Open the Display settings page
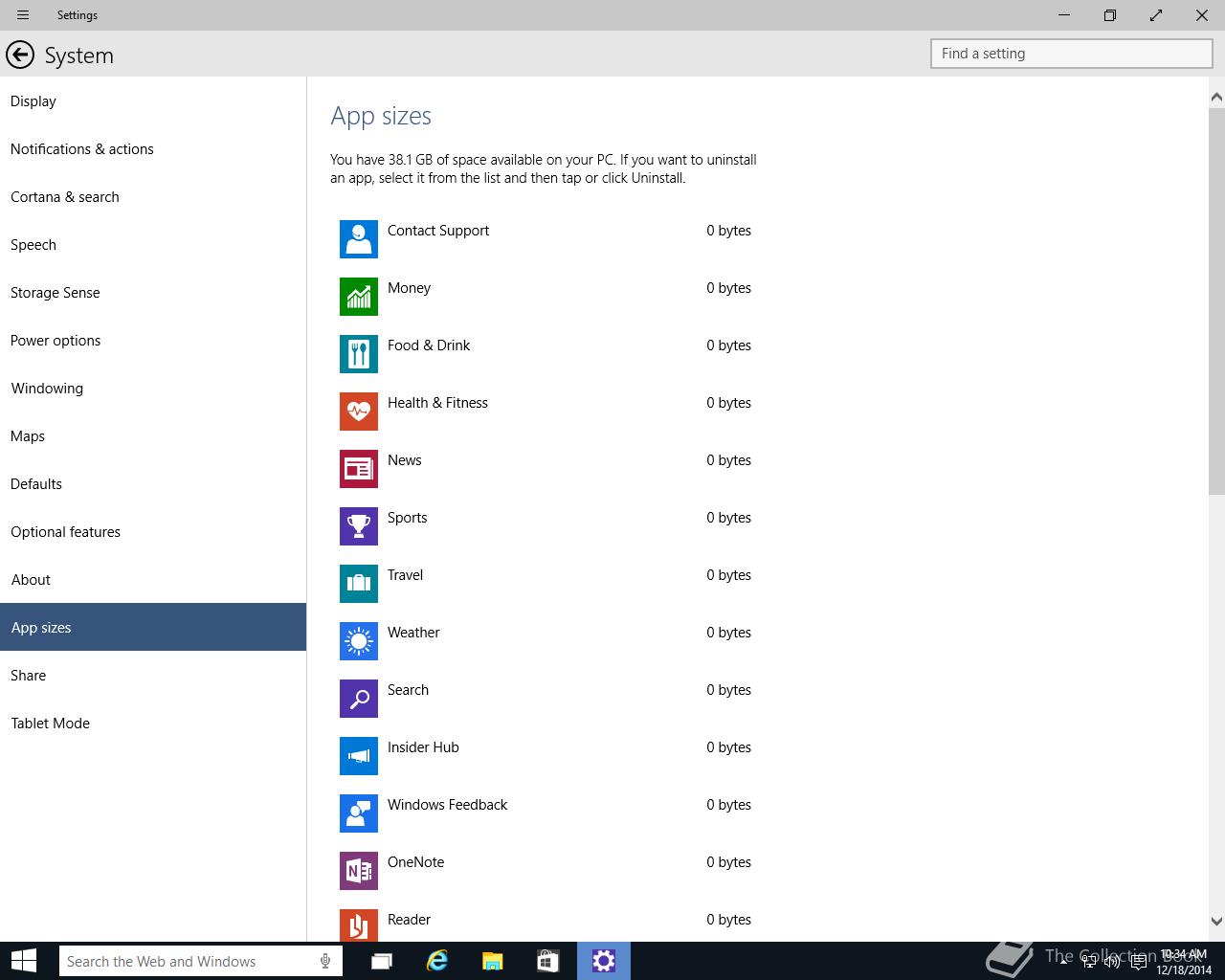Image resolution: width=1225 pixels, height=980 pixels. (x=153, y=101)
